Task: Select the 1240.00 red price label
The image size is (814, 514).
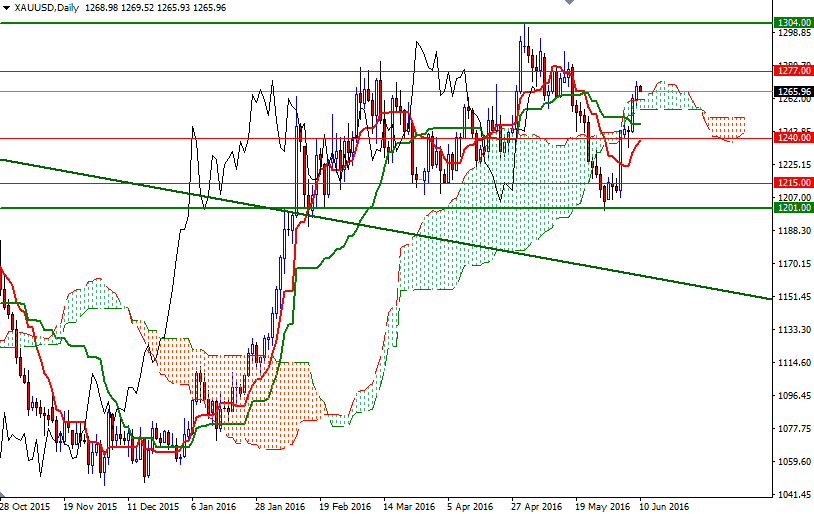Action: coord(793,138)
